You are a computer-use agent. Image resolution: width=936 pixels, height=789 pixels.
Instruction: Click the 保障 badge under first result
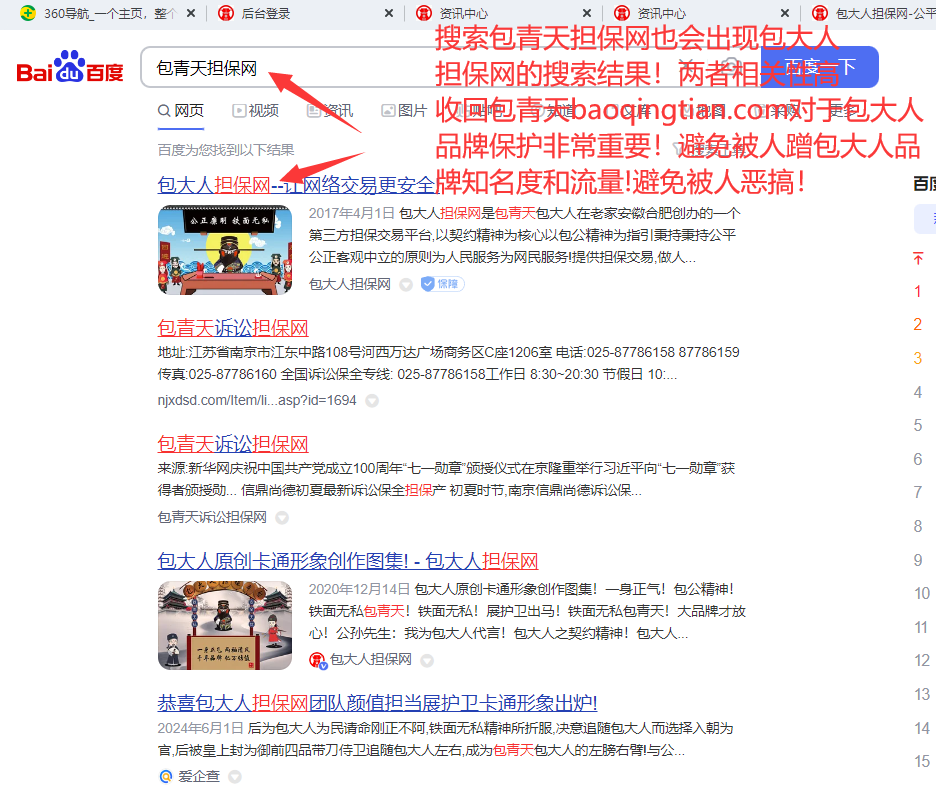click(442, 284)
